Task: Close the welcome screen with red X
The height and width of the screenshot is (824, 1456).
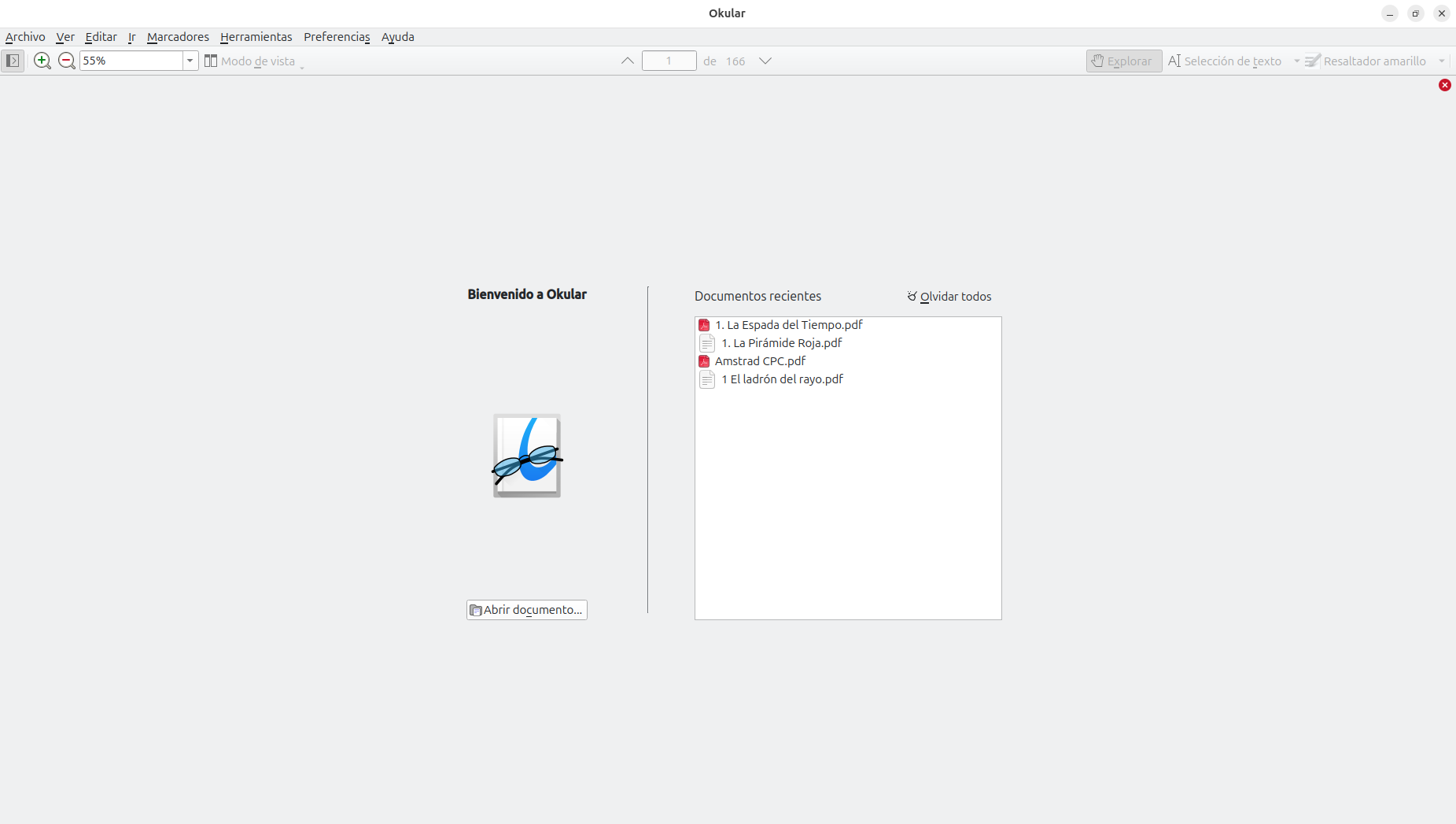Action: (x=1445, y=85)
